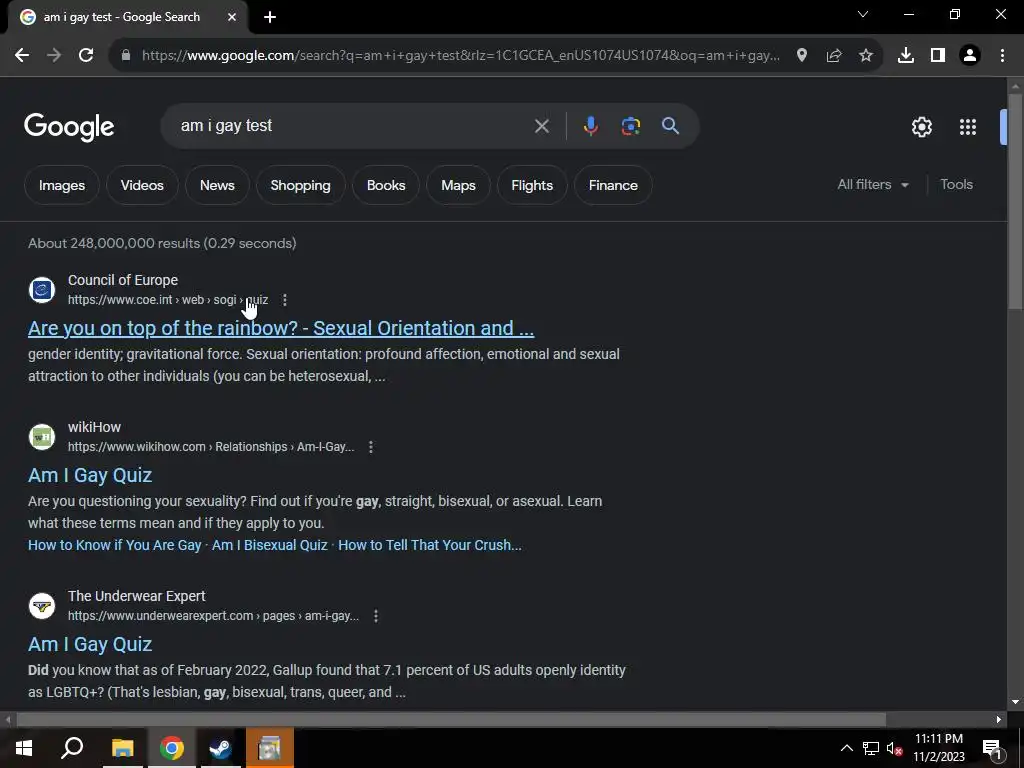Viewport: 1024px width, 768px height.
Task: Close the 'am i gay test' tab
Action: coord(232,17)
